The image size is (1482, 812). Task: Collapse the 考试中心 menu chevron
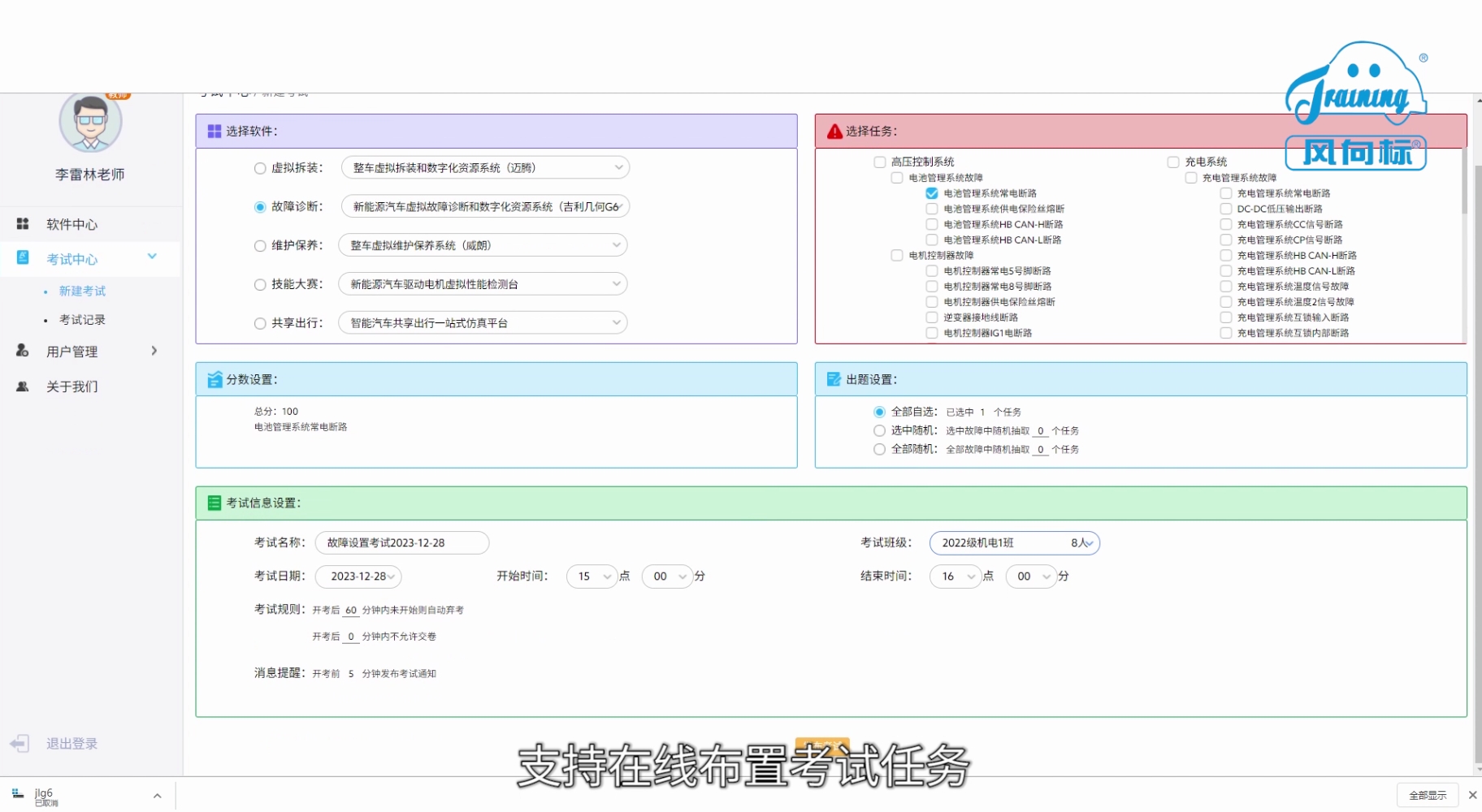(x=152, y=257)
